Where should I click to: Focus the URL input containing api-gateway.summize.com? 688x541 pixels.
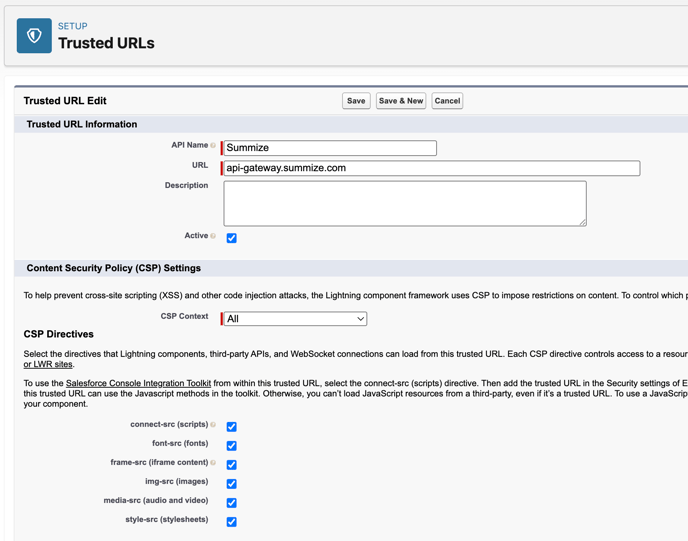click(431, 168)
